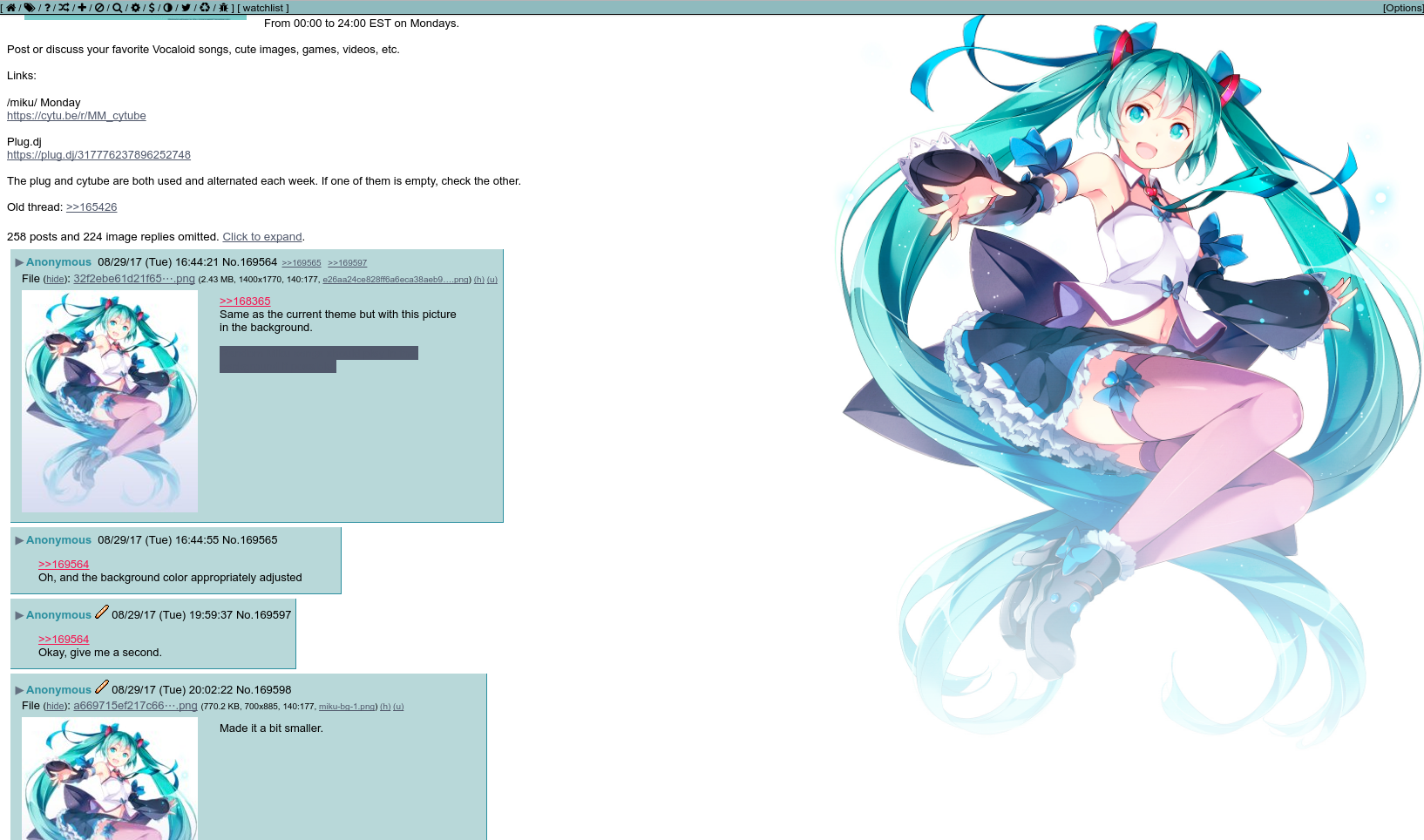Image resolution: width=1424 pixels, height=840 pixels.
Task: Click to expand omitted replies
Action: tap(262, 237)
